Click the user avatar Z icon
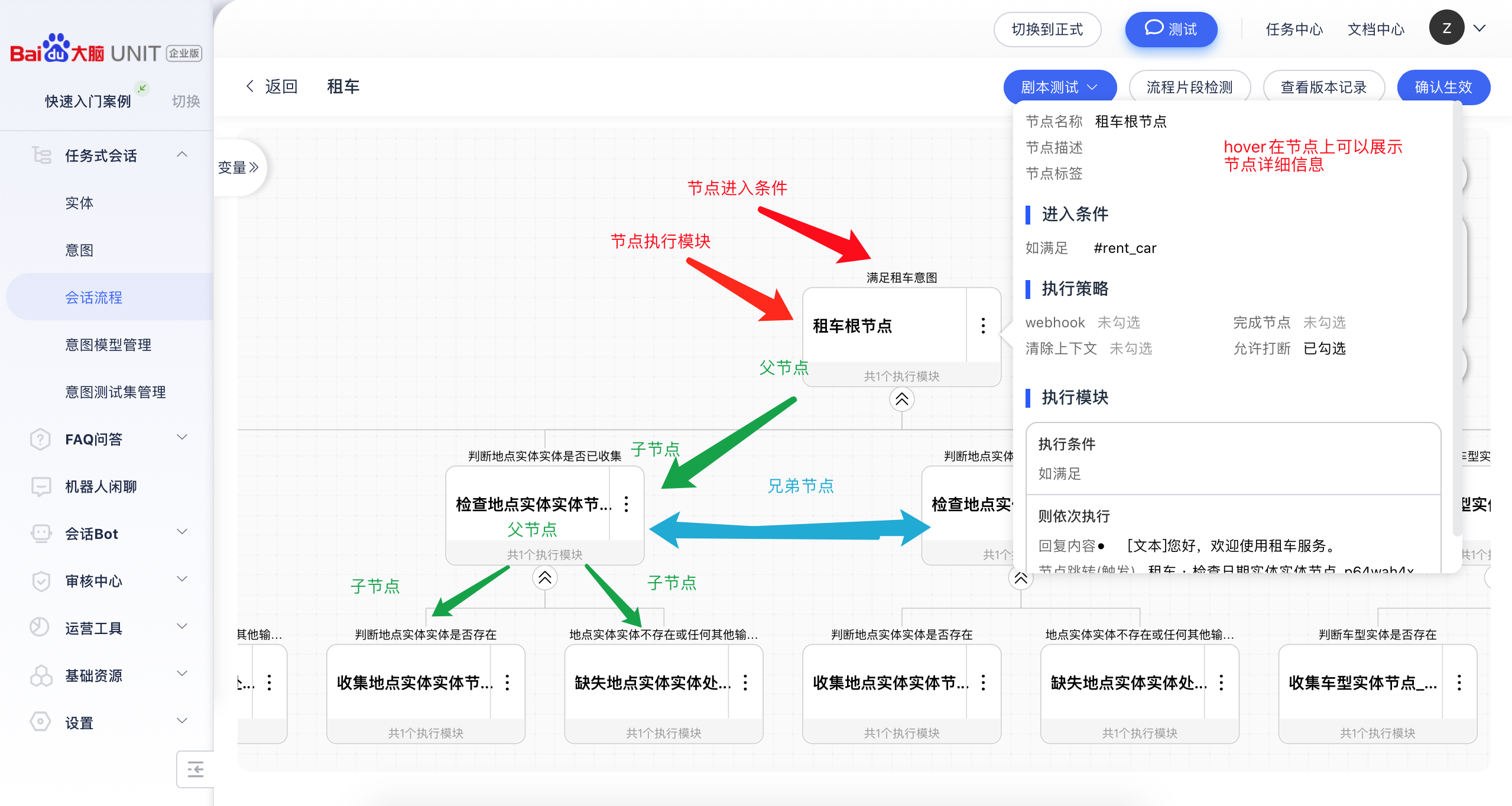Viewport: 1512px width, 806px height. pyautogui.click(x=1446, y=28)
